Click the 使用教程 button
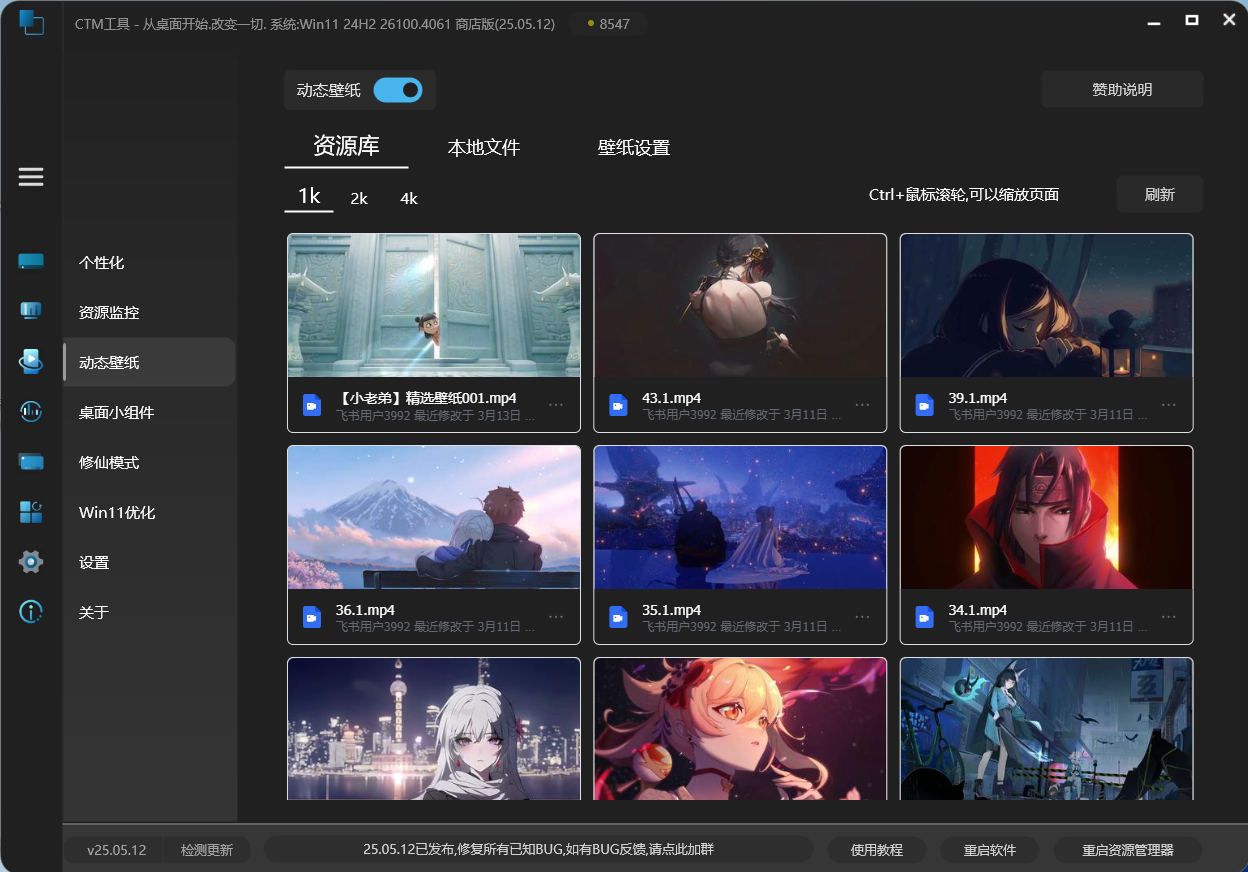Image resolution: width=1248 pixels, height=872 pixels. click(x=877, y=850)
